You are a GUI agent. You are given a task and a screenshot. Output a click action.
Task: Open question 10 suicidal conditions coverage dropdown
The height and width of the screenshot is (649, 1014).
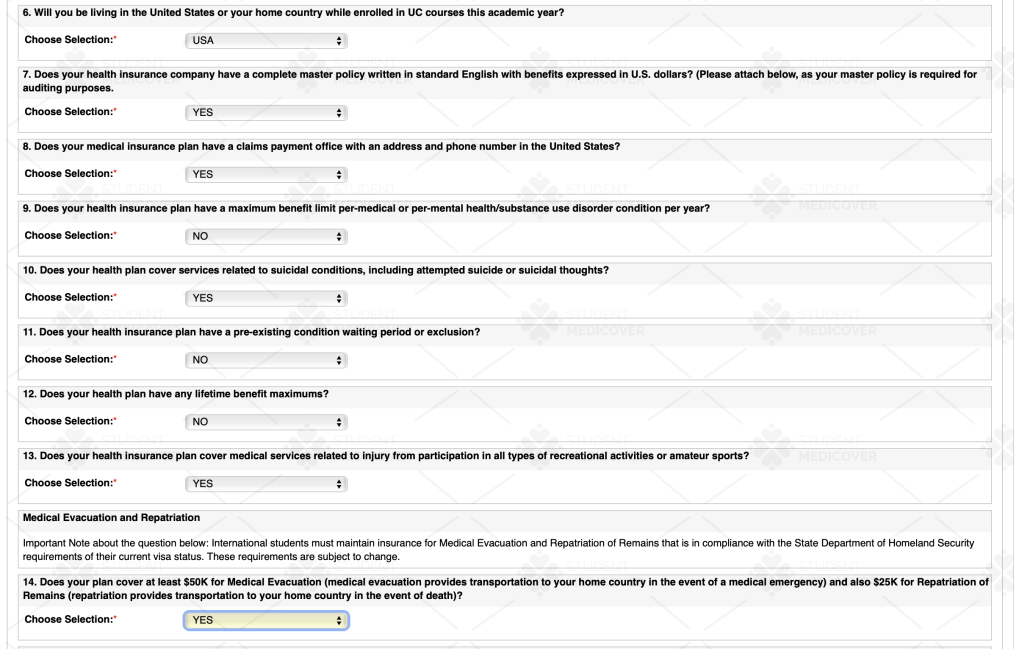(x=266, y=298)
